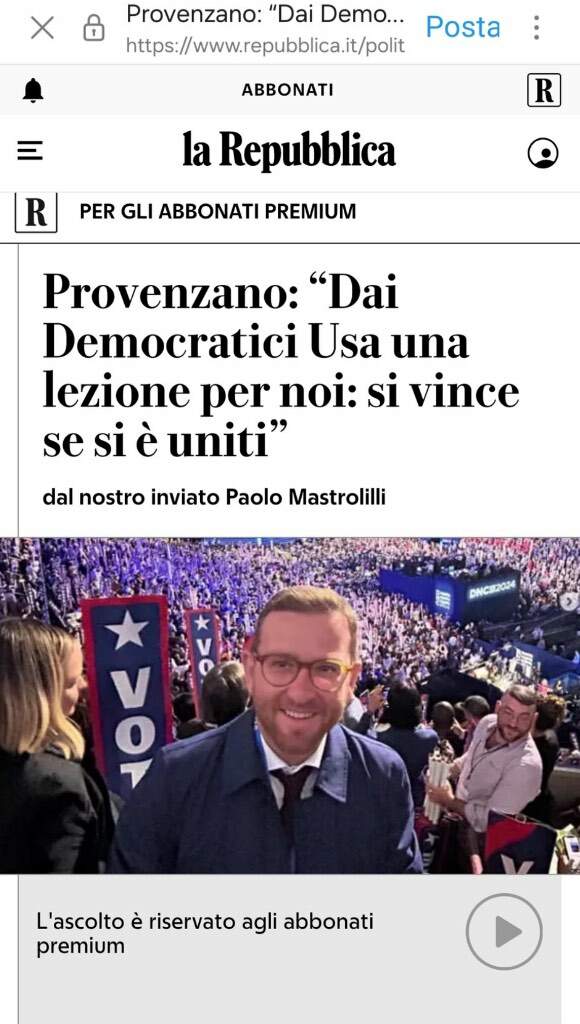
Task: Open the notifications bell icon
Action: click(x=33, y=90)
